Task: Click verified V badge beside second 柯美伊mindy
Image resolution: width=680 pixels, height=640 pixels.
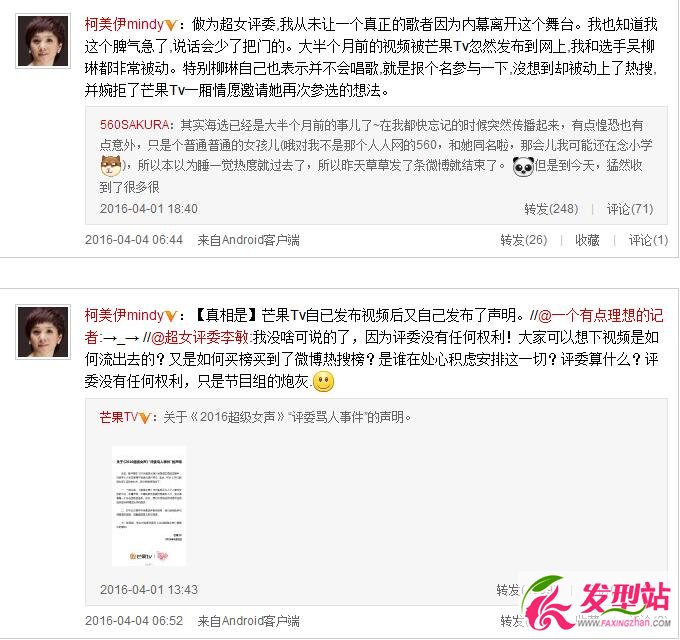Action: click(x=170, y=317)
